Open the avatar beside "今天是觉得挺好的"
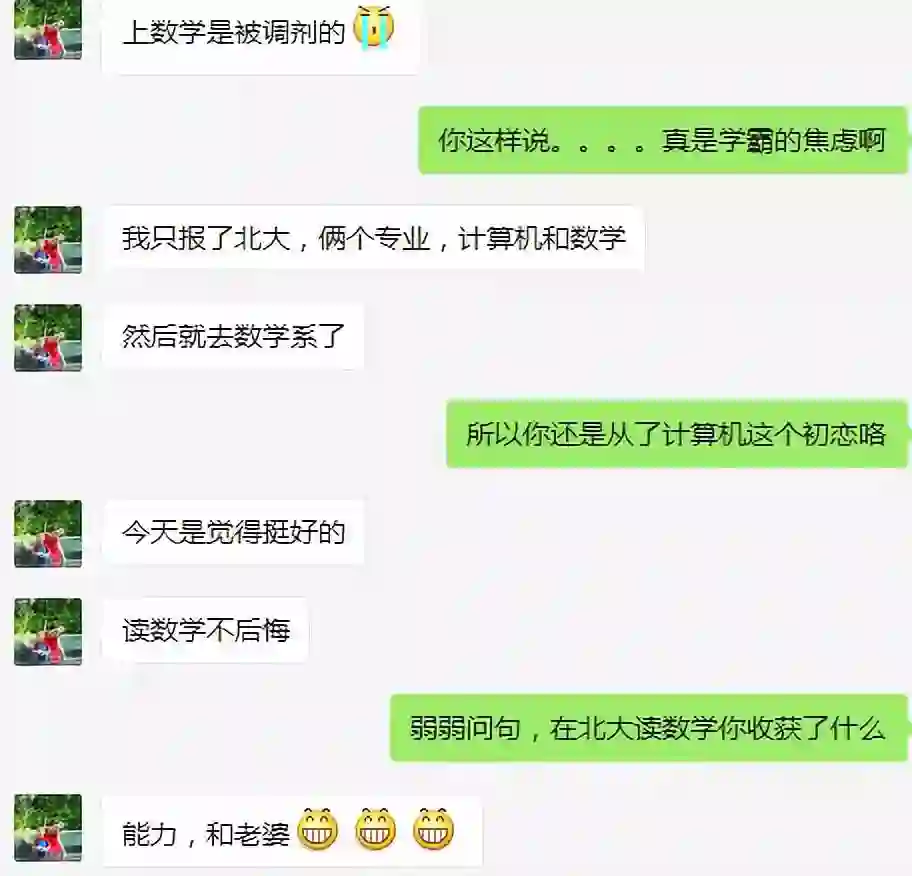912x876 pixels. (x=48, y=533)
